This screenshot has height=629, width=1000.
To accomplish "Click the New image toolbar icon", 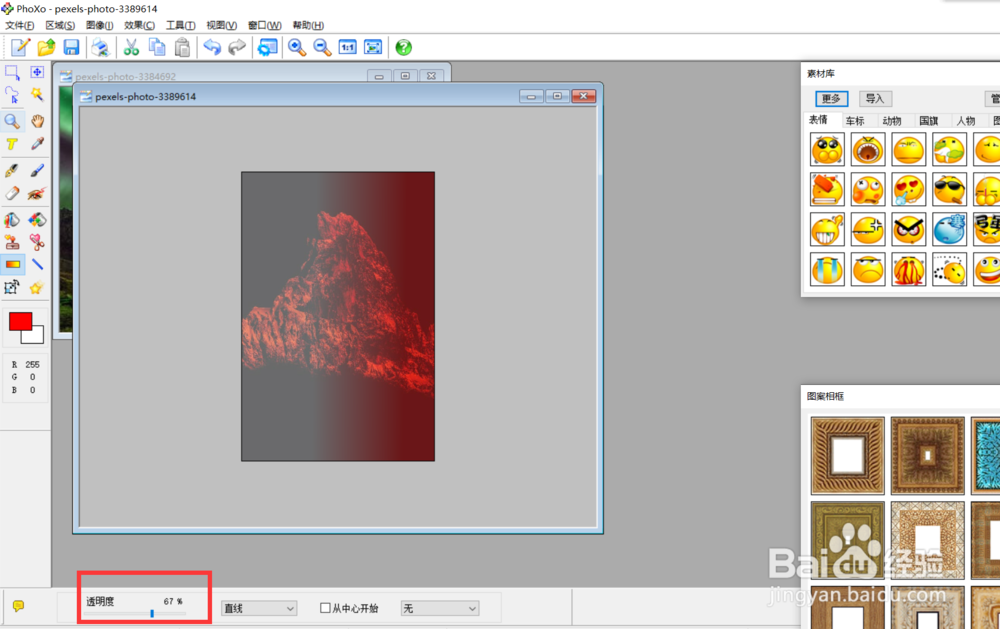I will 20,47.
